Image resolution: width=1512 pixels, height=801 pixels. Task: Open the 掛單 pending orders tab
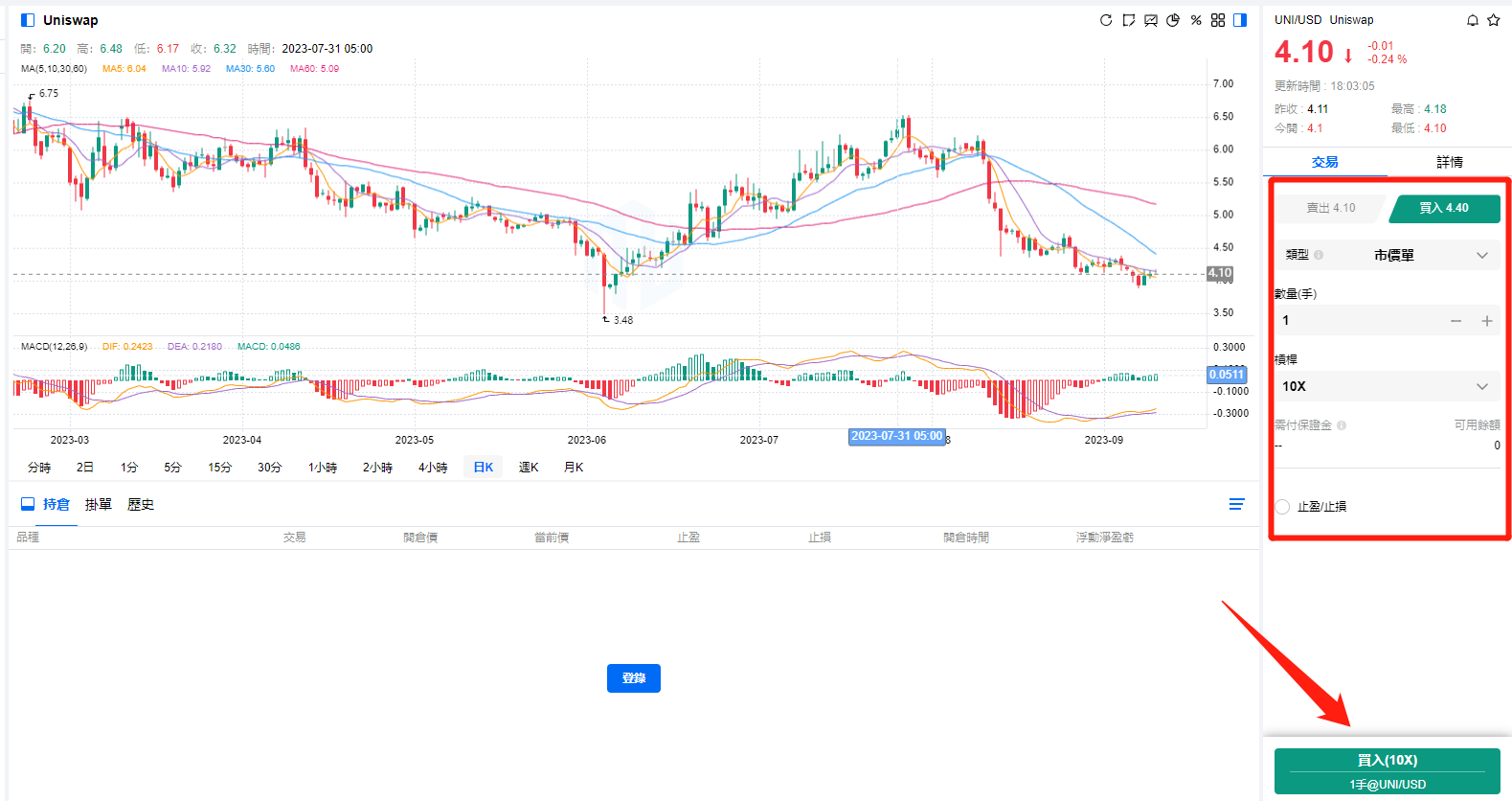click(98, 505)
